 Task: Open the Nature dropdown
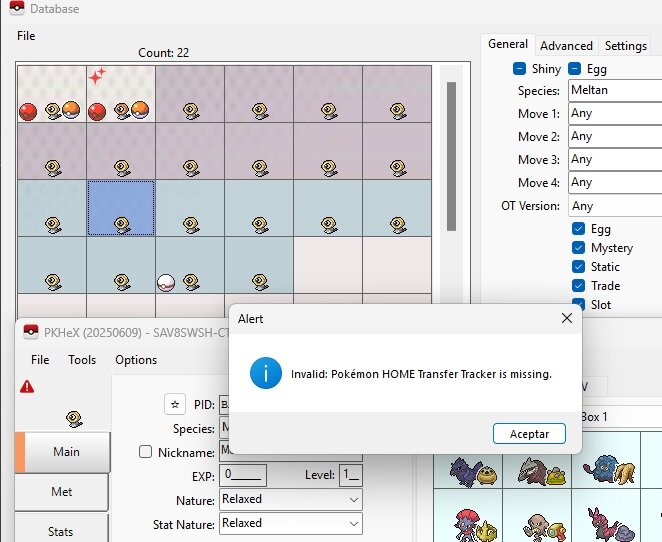click(x=290, y=499)
